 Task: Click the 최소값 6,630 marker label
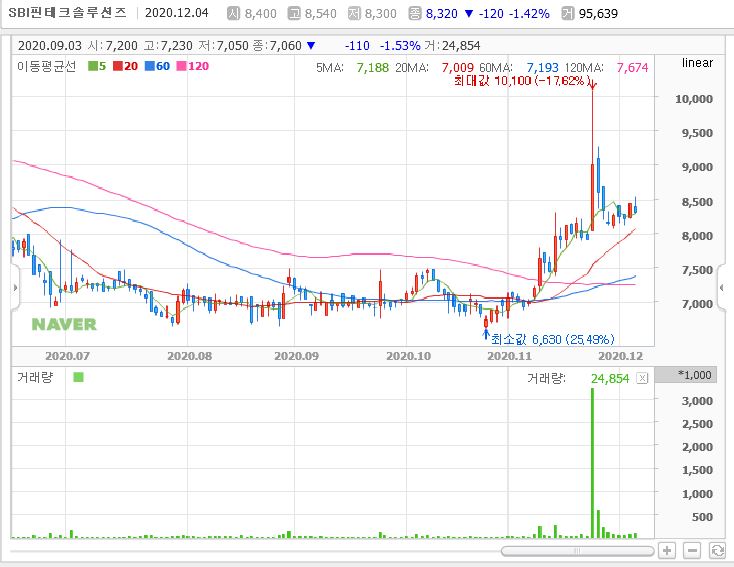pos(553,339)
